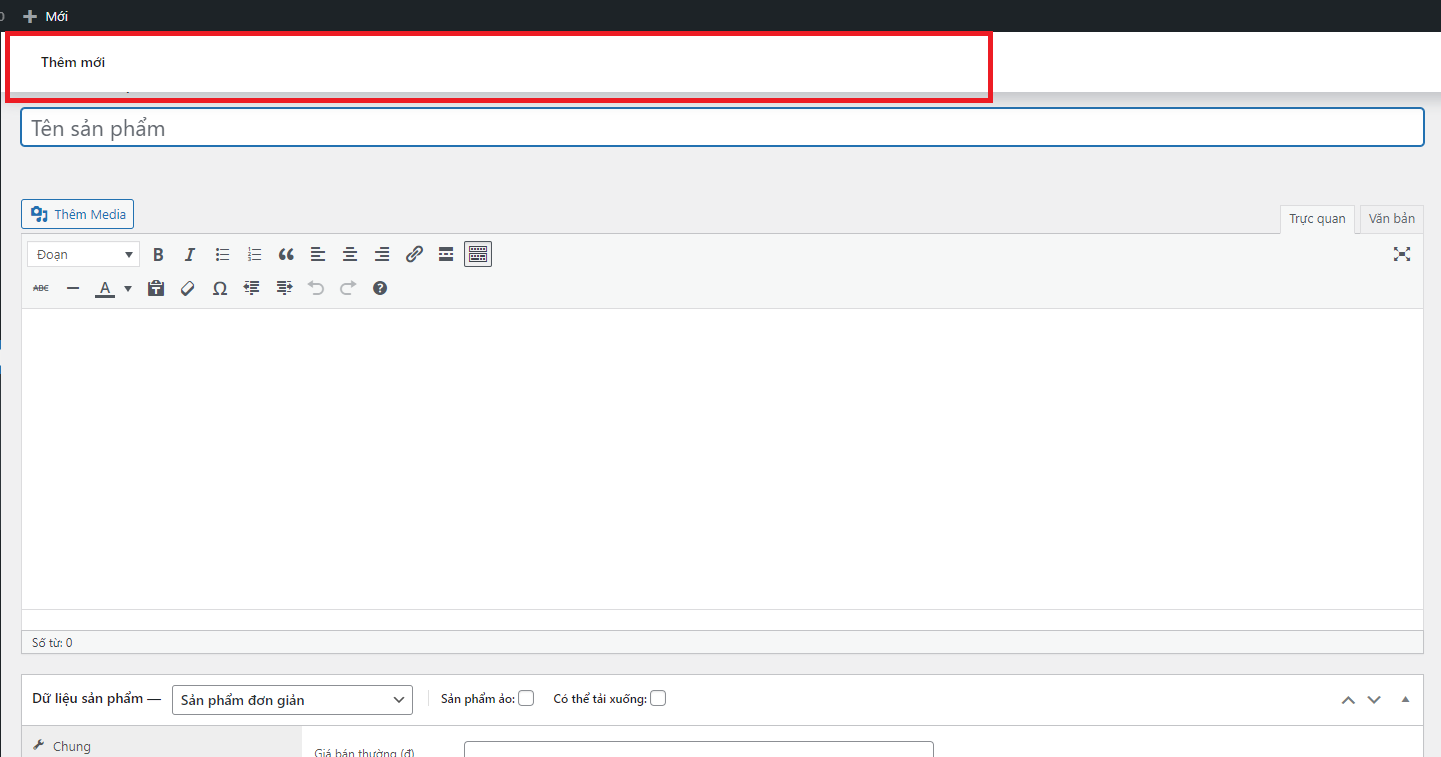The height and width of the screenshot is (757, 1441).
Task: Move product data panel down
Action: pyautogui.click(x=1374, y=700)
